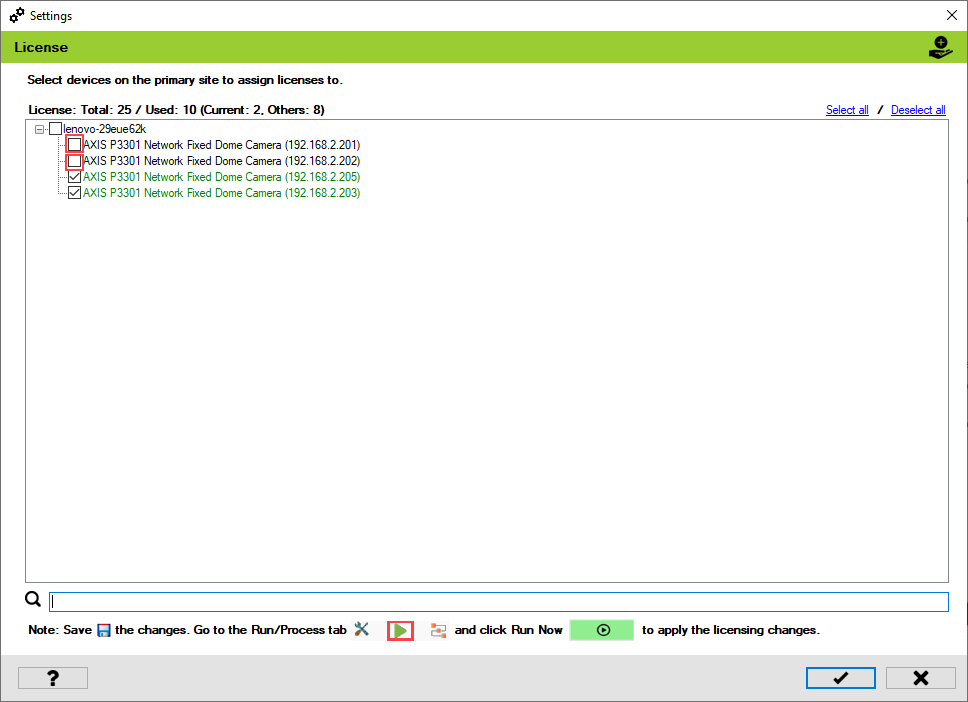
Task: Toggle the lenovo-29eue62k root checkbox
Action: [56, 129]
